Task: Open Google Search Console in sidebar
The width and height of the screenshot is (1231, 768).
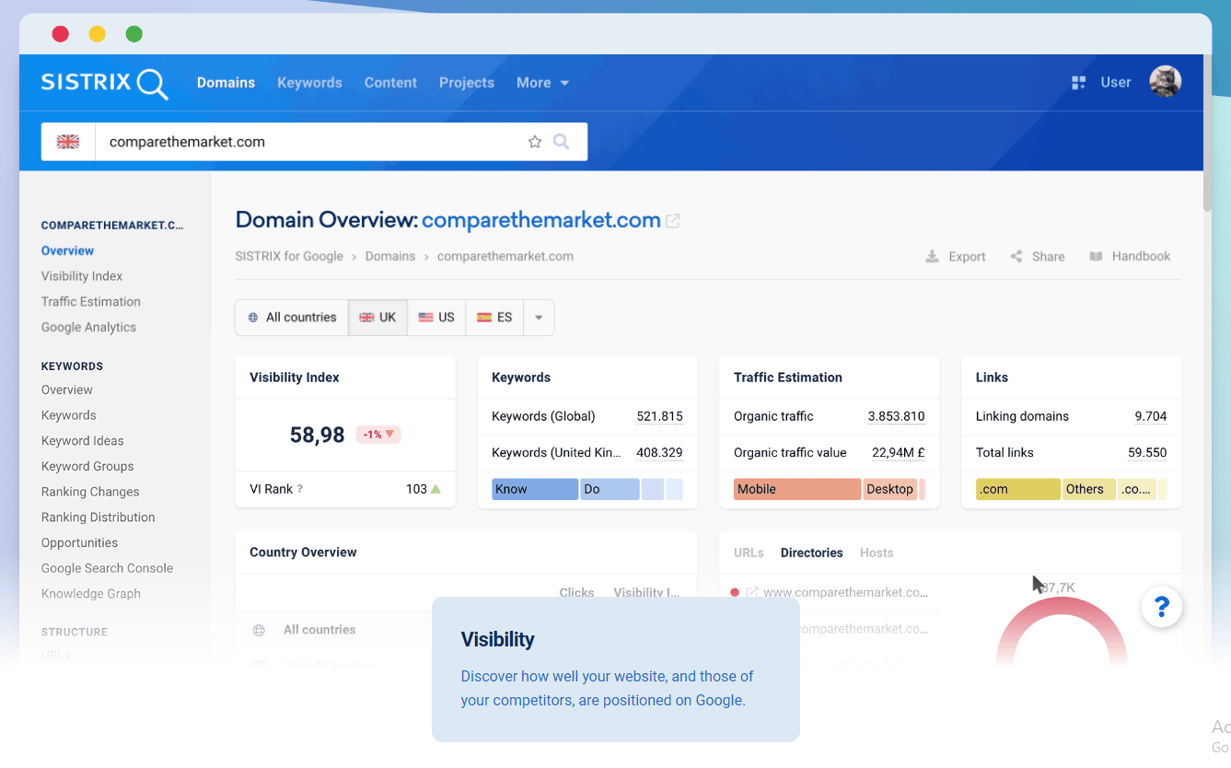Action: pos(107,569)
